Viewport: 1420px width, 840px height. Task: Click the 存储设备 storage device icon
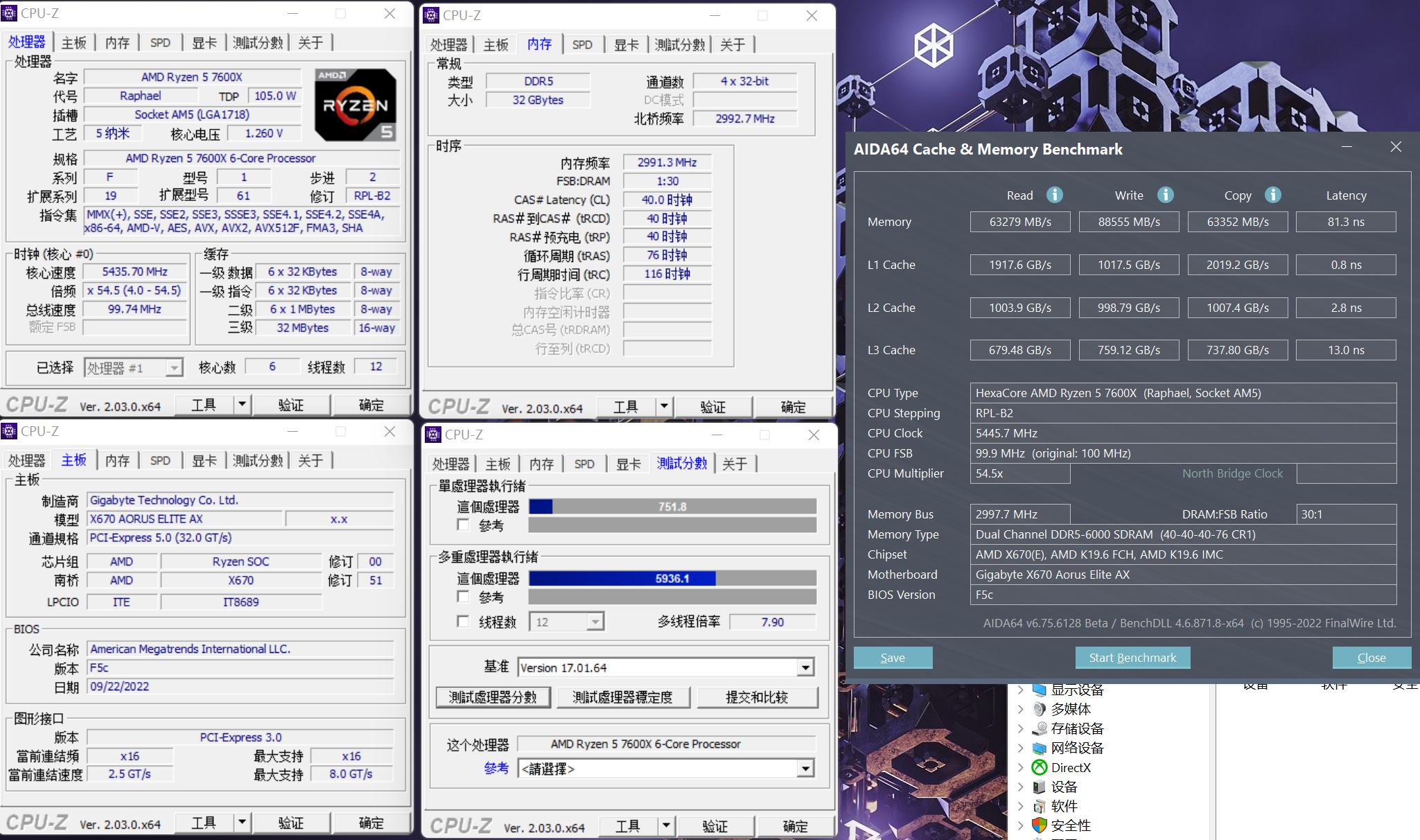click(1039, 728)
